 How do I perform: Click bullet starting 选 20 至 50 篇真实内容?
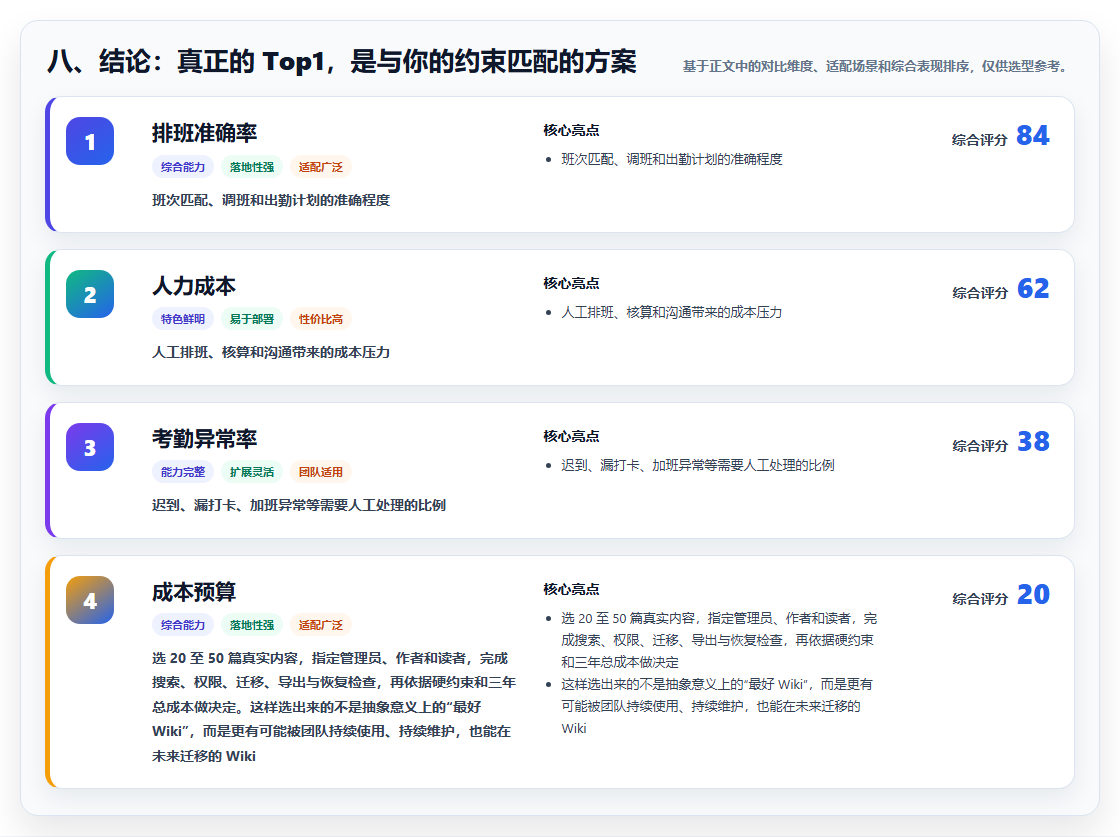click(x=719, y=640)
